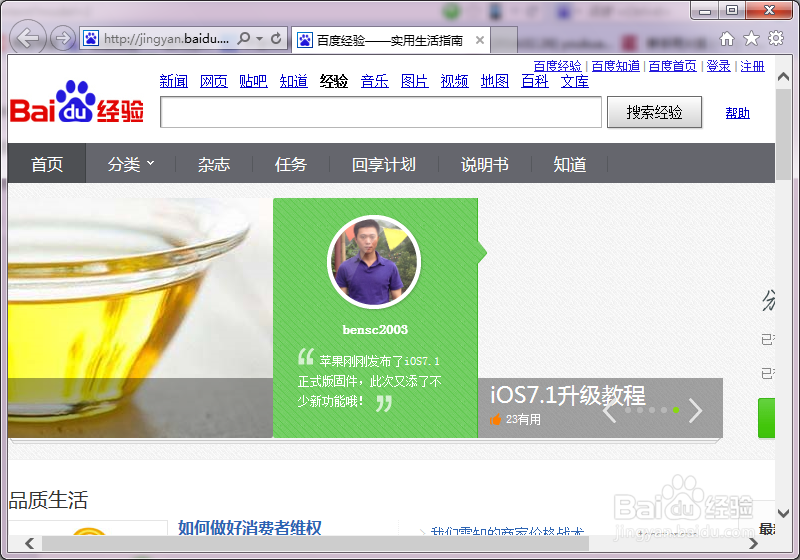Click the vertical scrollbar up arrow
800x560 pixels.
coord(783,77)
